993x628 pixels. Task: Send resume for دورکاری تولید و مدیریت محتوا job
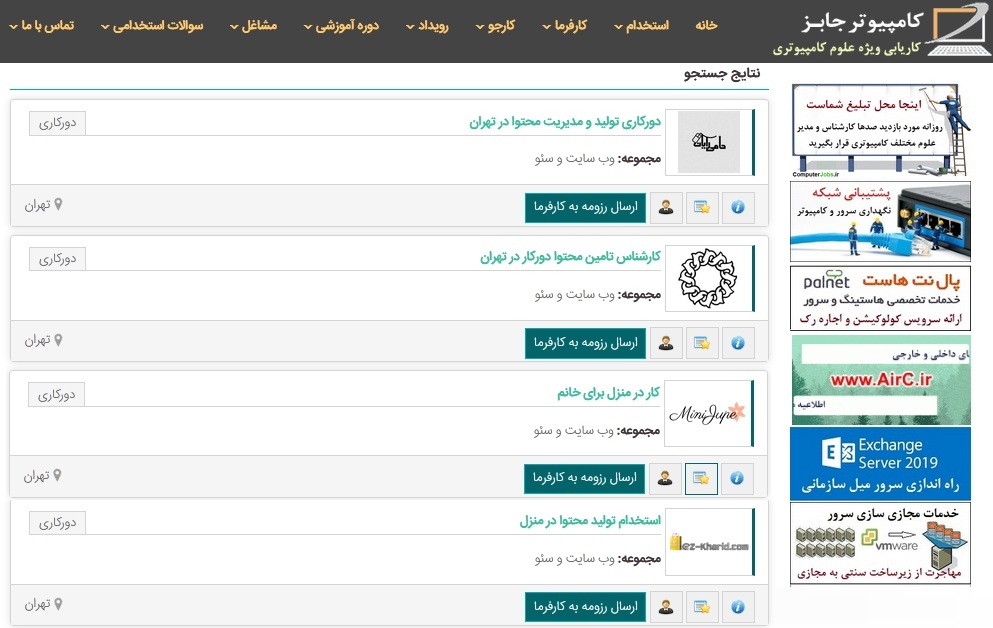click(585, 207)
